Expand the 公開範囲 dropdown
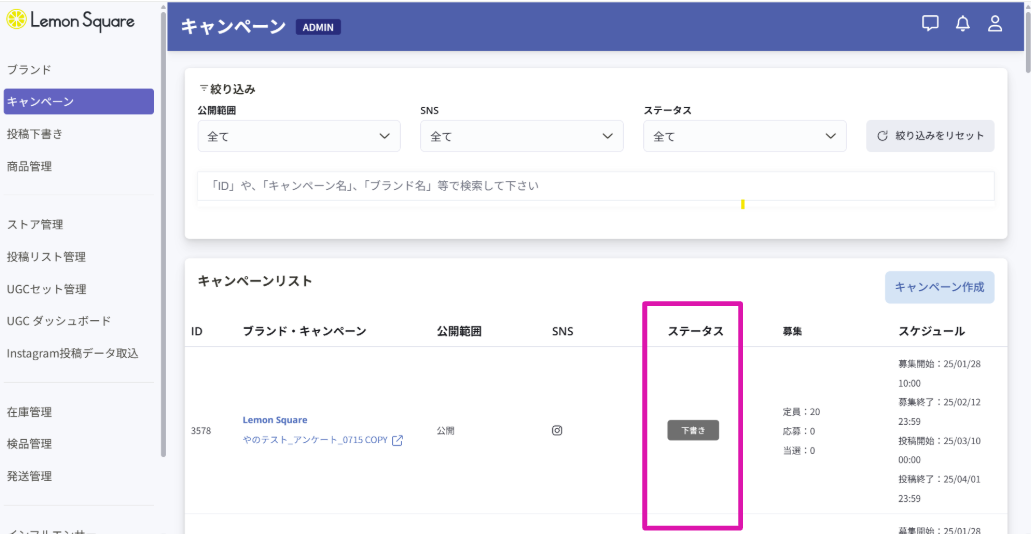 (299, 136)
